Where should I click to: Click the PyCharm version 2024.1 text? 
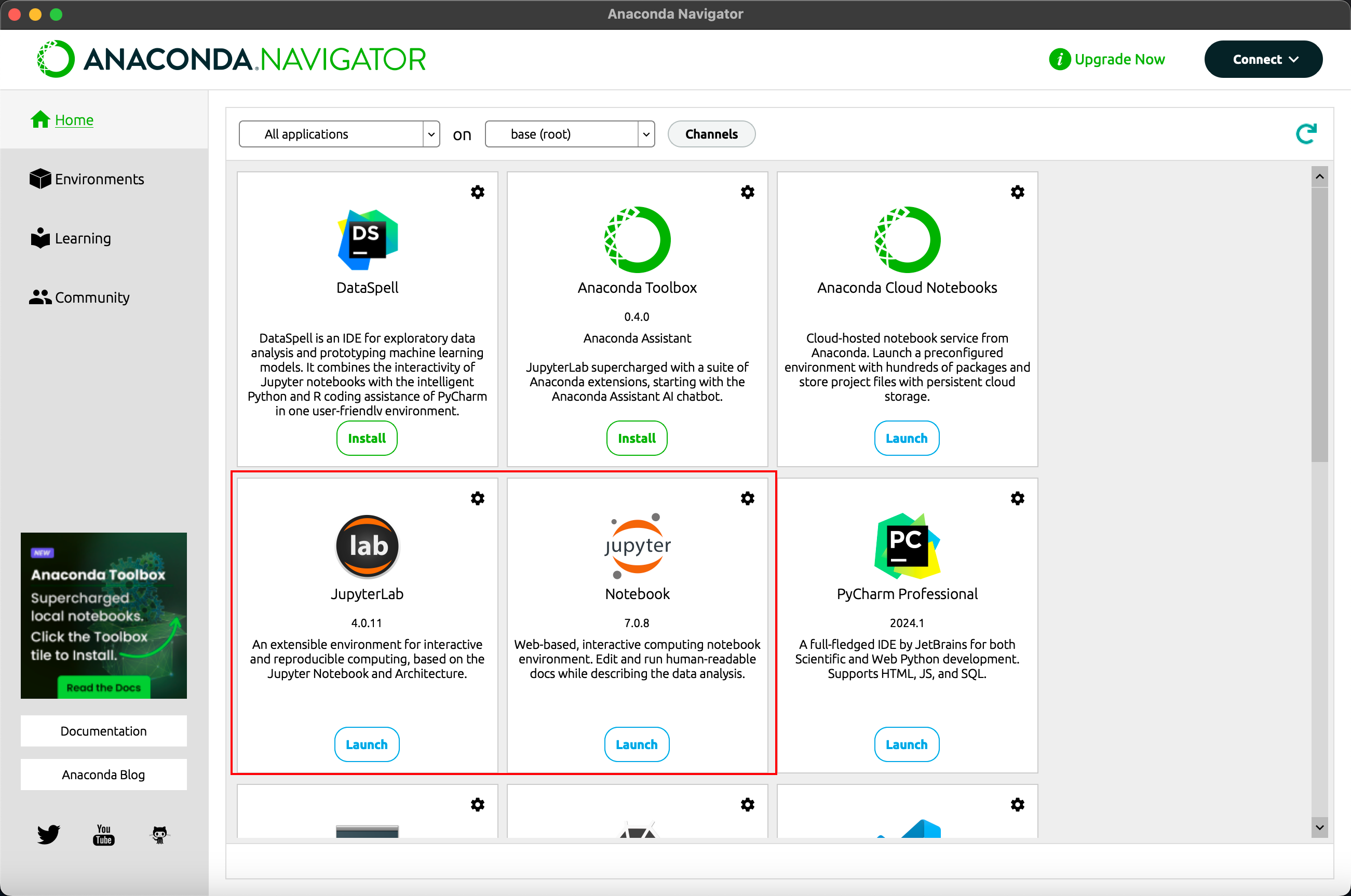pos(907,623)
